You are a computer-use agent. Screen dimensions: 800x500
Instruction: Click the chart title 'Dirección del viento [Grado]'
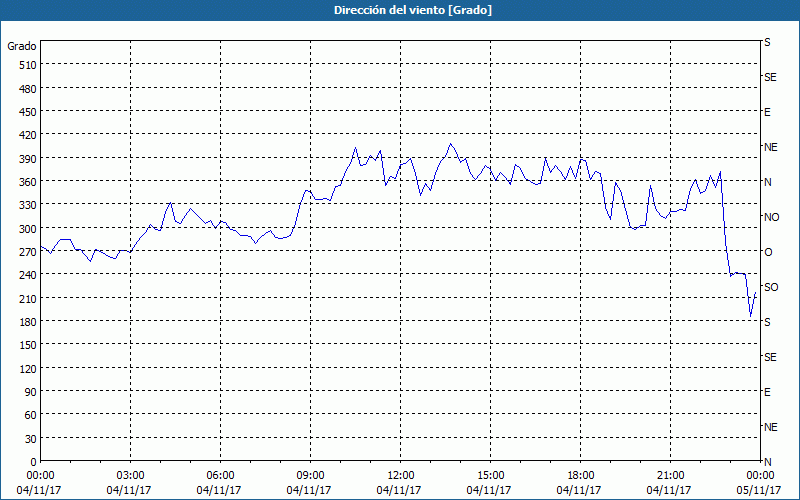coord(413,10)
